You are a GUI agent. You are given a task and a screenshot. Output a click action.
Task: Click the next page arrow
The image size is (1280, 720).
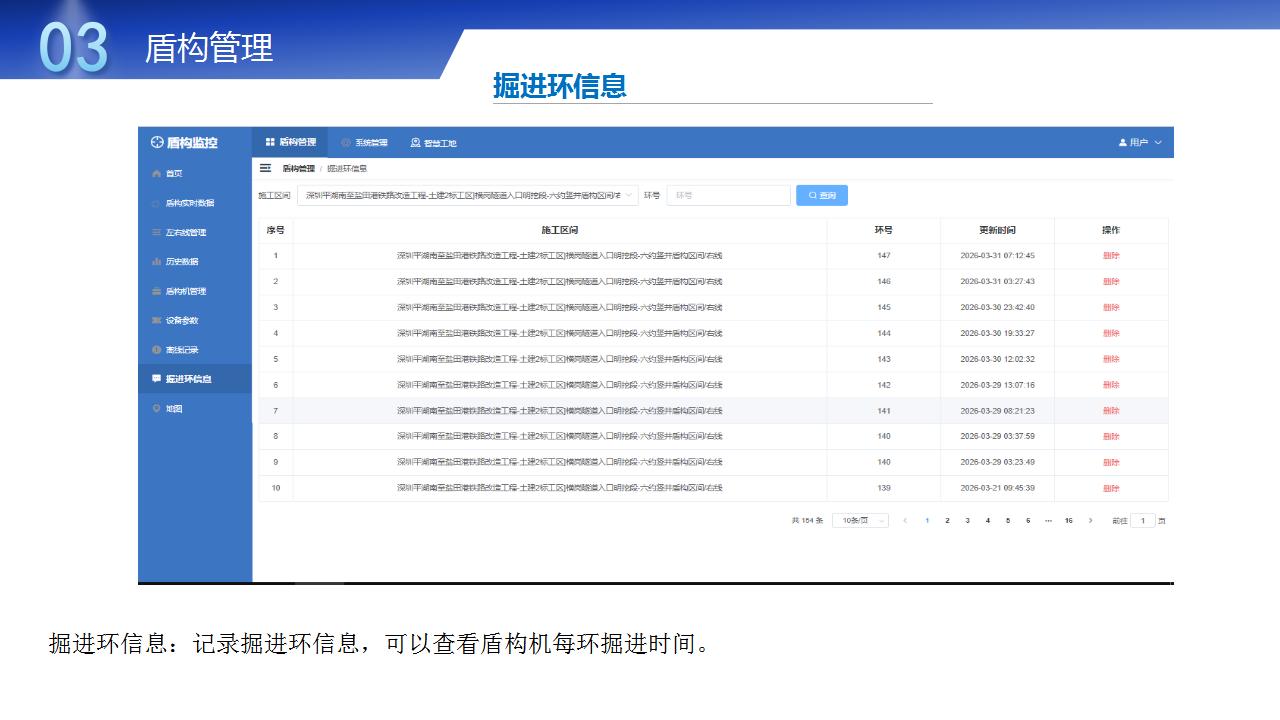[x=1090, y=521]
